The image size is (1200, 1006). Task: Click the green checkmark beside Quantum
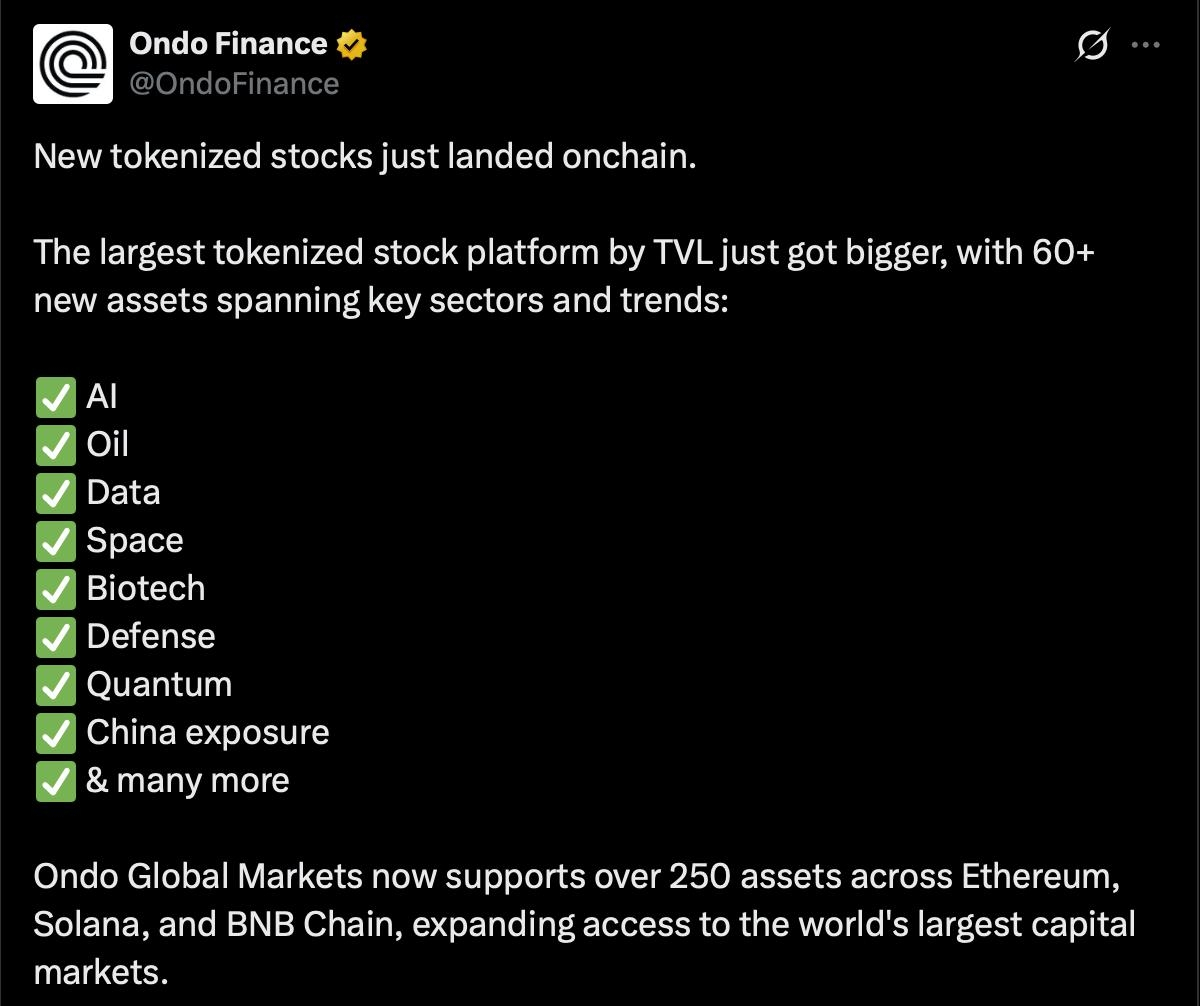click(55, 685)
